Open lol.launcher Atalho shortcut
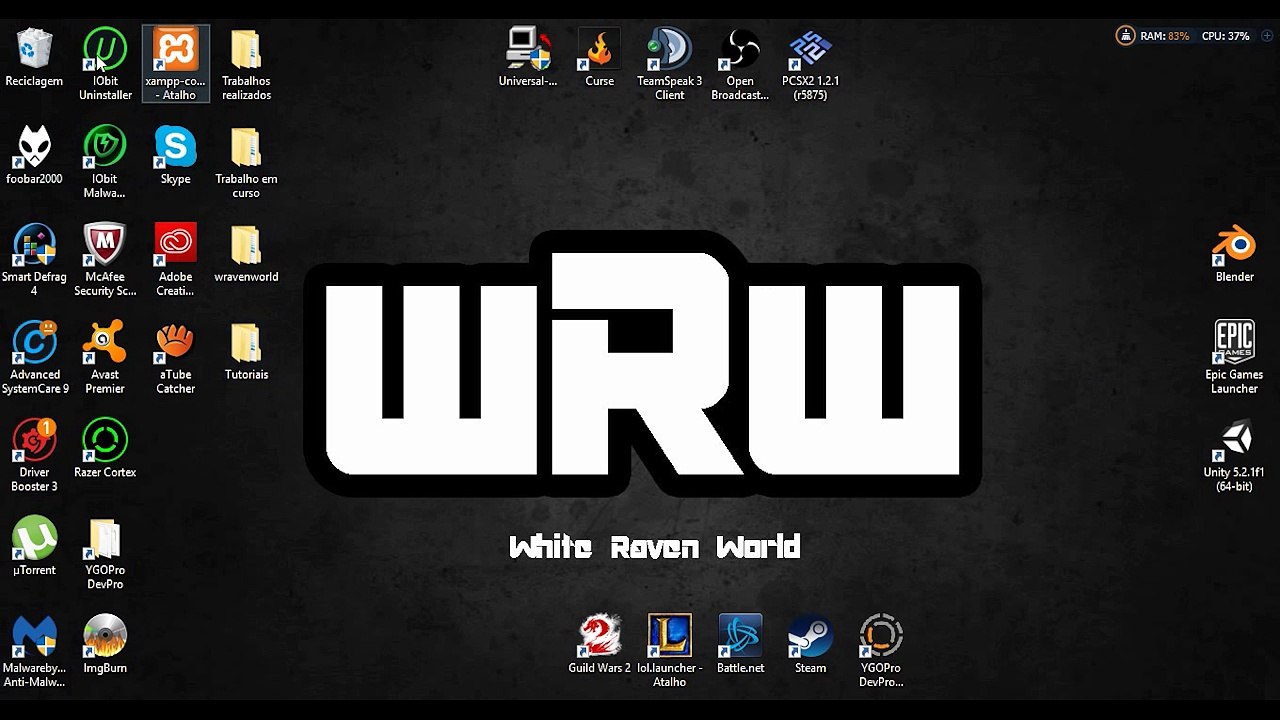 click(669, 653)
